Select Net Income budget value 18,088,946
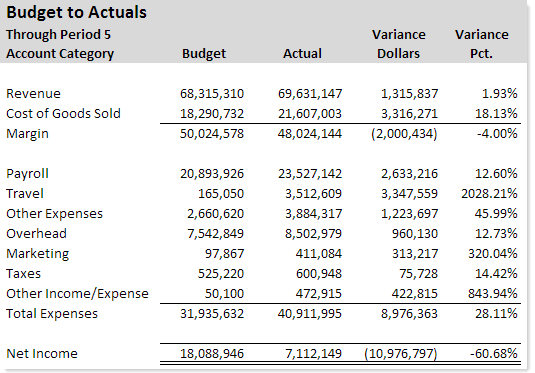This screenshot has width=535, height=373. (x=212, y=354)
